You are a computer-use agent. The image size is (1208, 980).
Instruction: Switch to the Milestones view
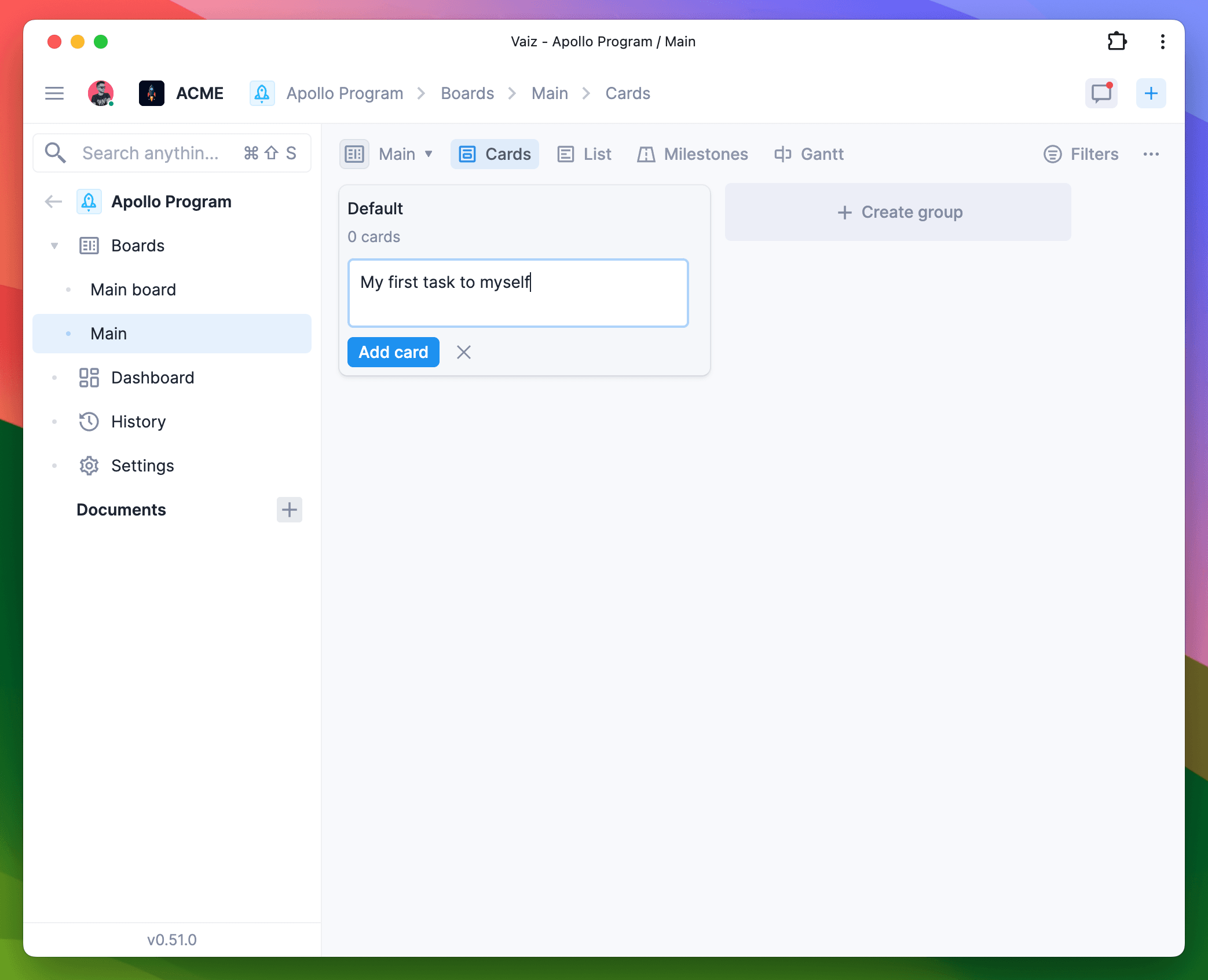[x=693, y=153]
